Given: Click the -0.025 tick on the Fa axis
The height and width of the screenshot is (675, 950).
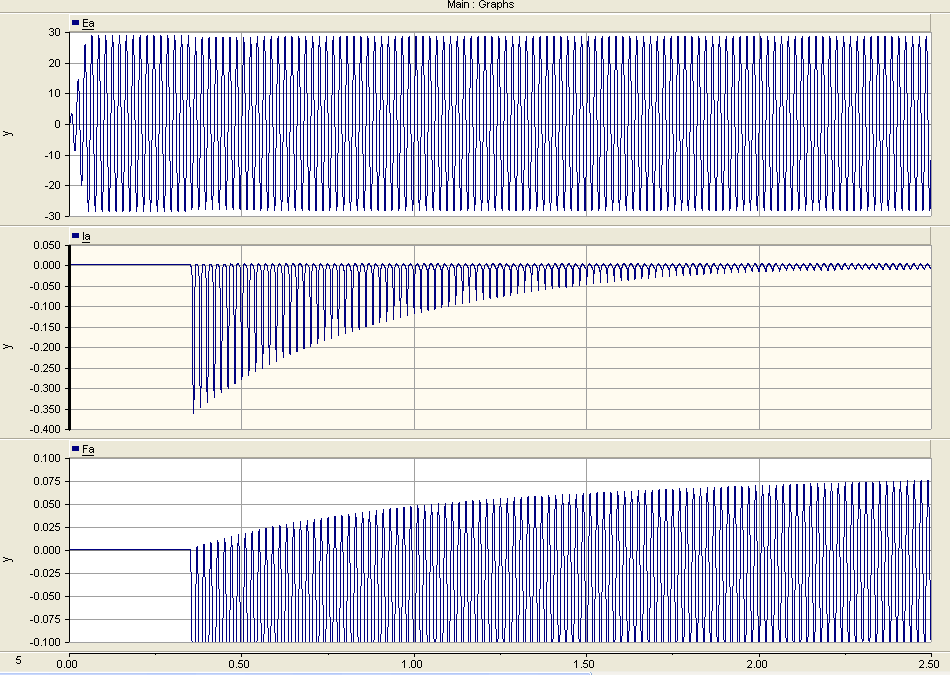Looking at the screenshot, I should [x=45, y=573].
